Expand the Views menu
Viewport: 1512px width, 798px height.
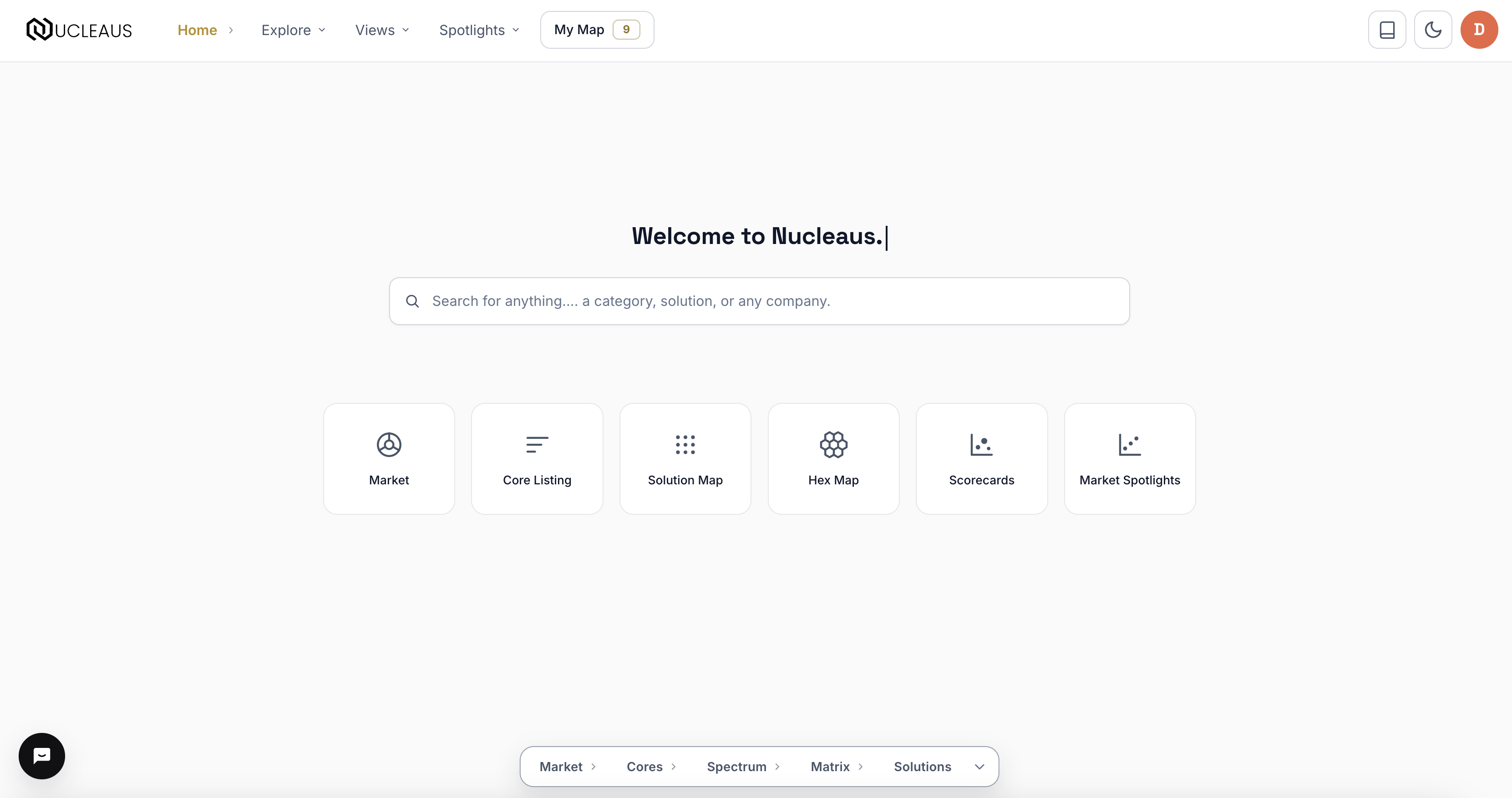382,30
